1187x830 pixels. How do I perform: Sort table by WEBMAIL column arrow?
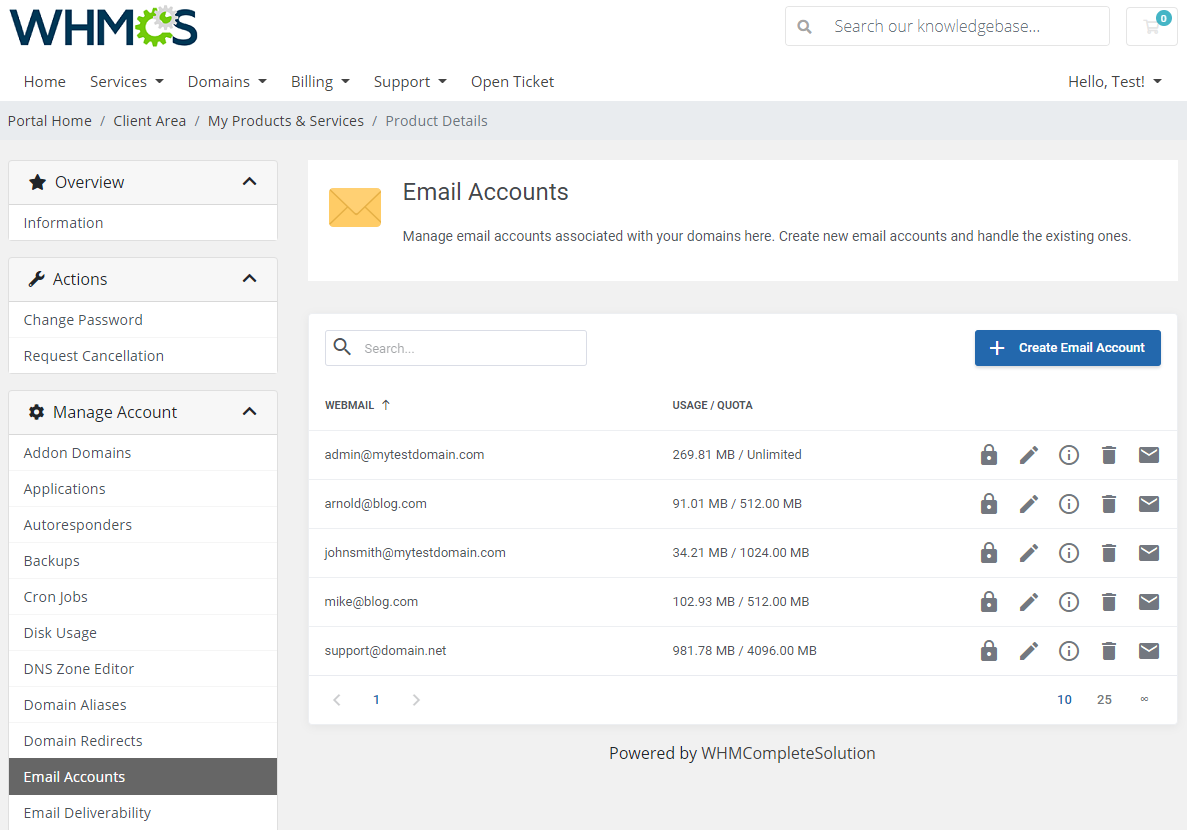tap(387, 404)
